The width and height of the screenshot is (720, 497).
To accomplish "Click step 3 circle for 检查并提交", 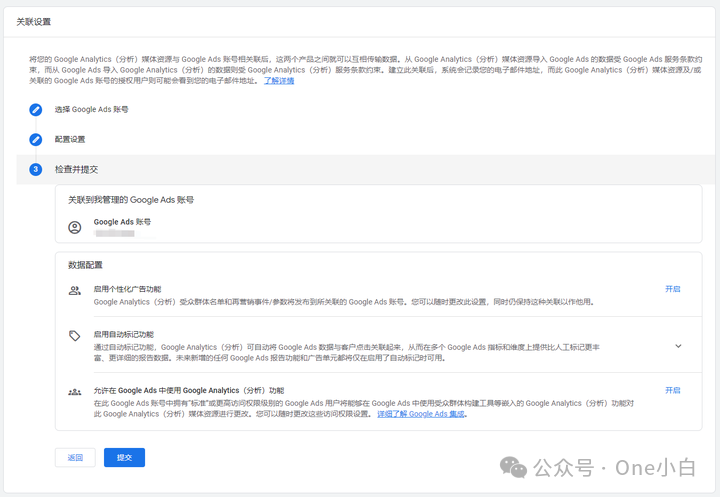I will pos(35,169).
